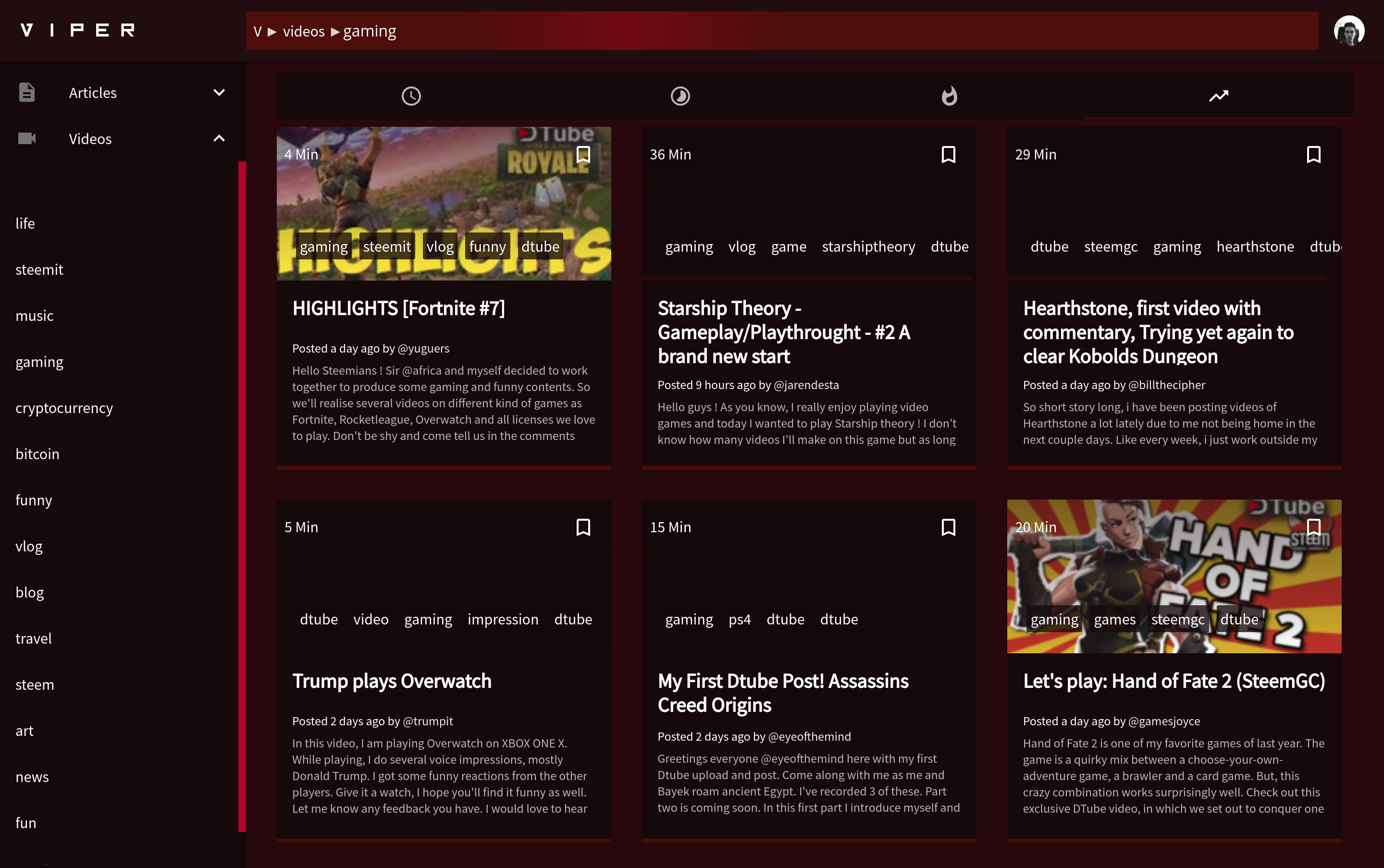Select the gaming tag in sidebar

pos(39,362)
